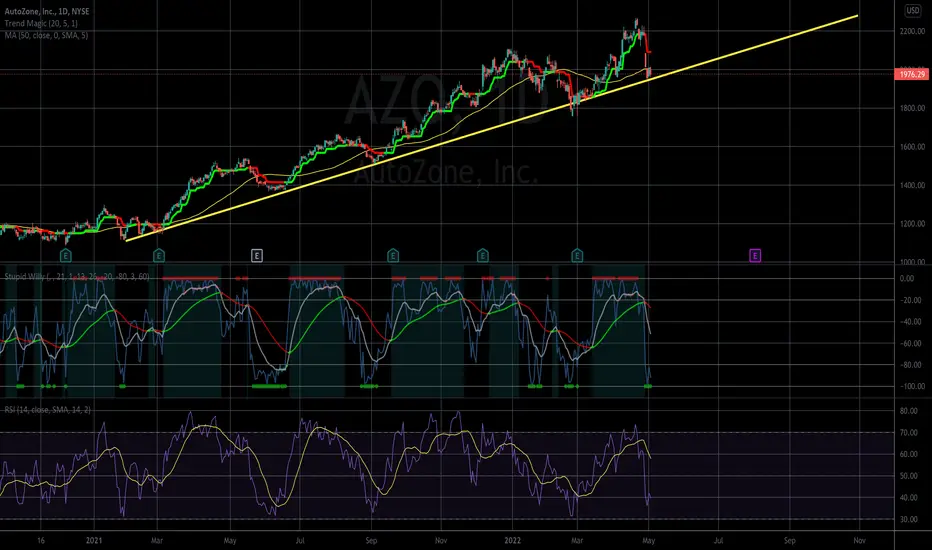Click the 16 date label on time axis
The width and height of the screenshot is (932, 550).
[x=40, y=540]
